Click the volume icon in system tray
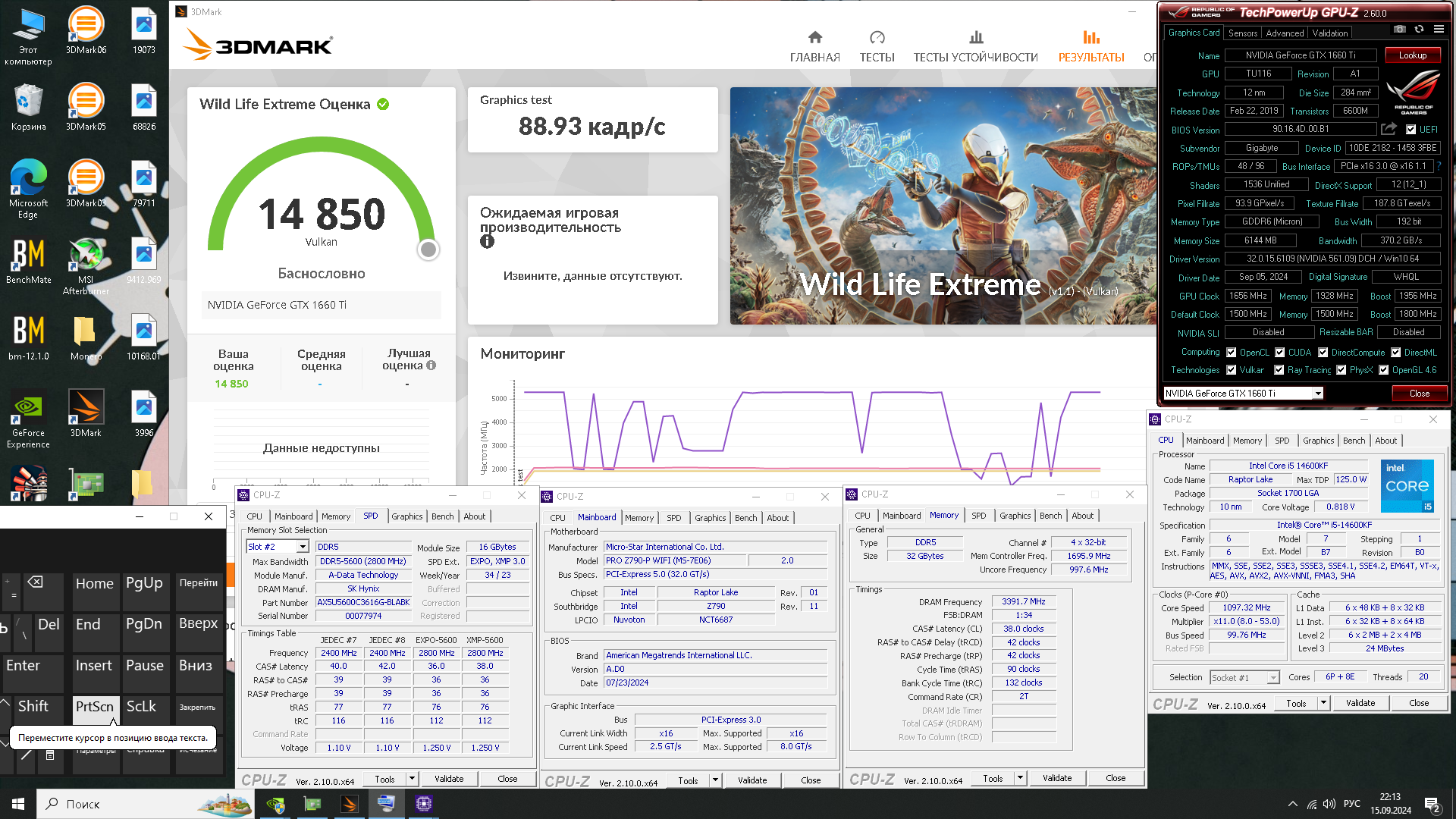1456x819 pixels. [1329, 804]
